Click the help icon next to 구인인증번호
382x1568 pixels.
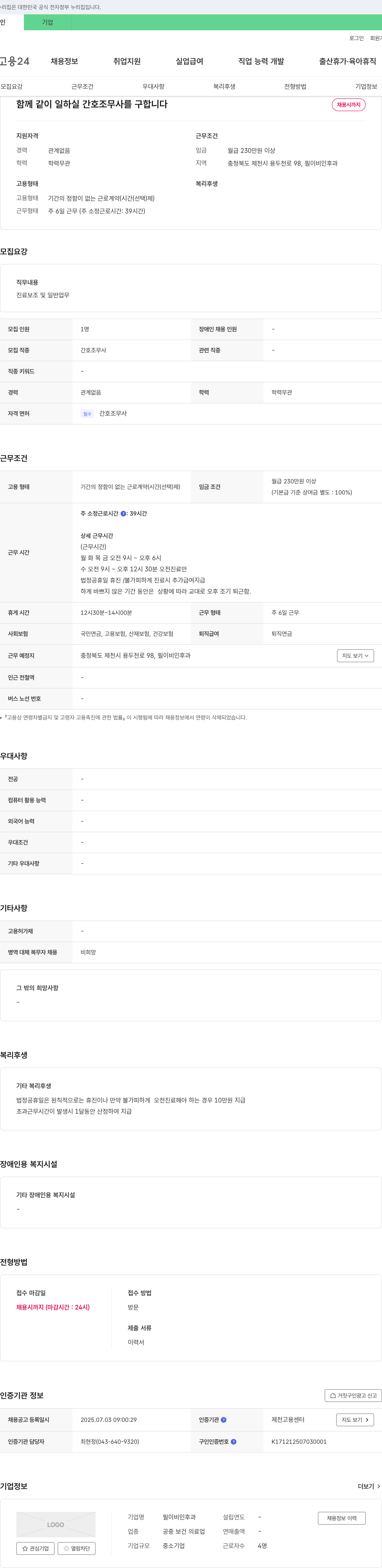coord(234,1441)
